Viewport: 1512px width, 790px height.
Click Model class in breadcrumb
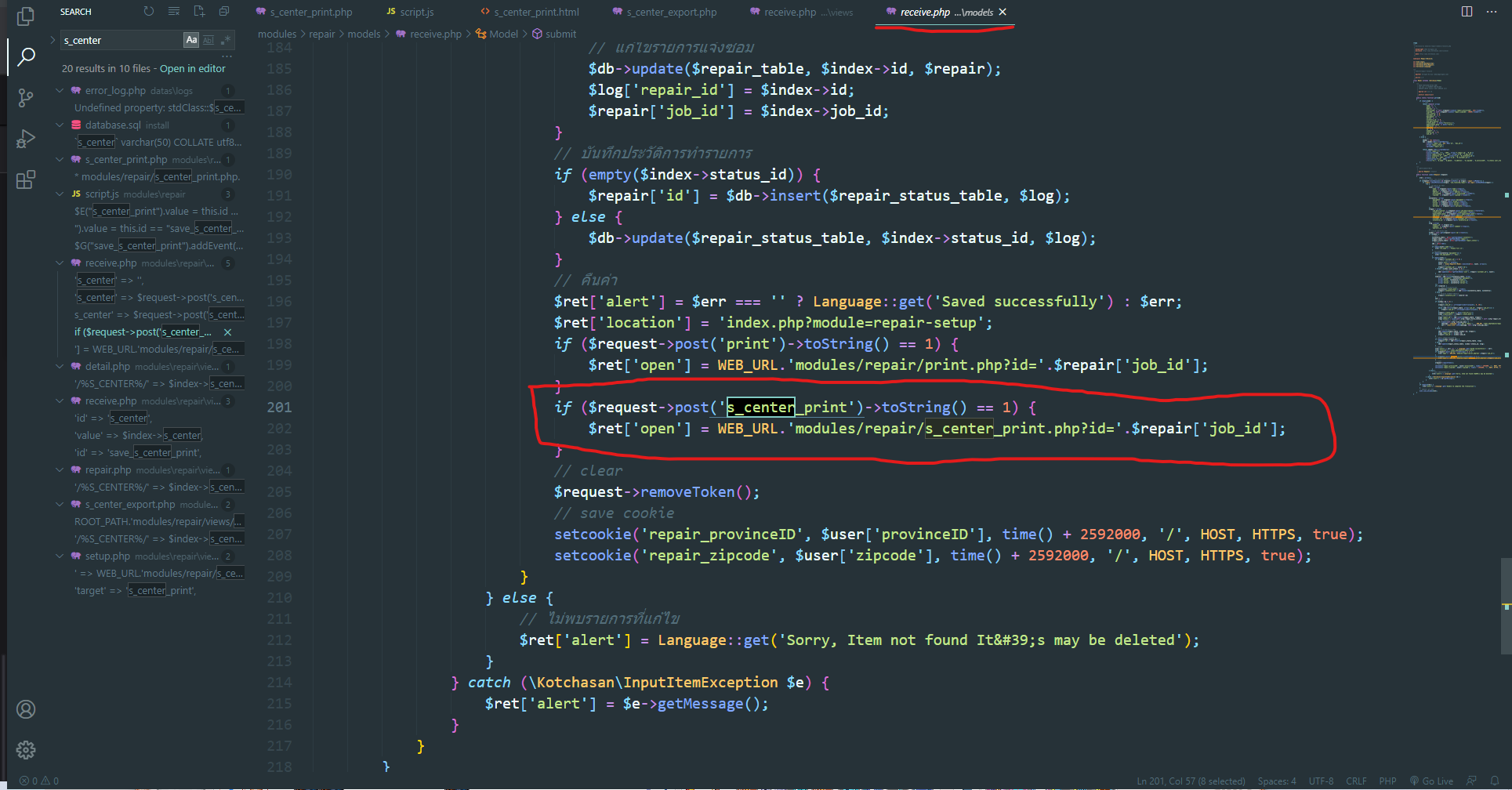coord(496,34)
